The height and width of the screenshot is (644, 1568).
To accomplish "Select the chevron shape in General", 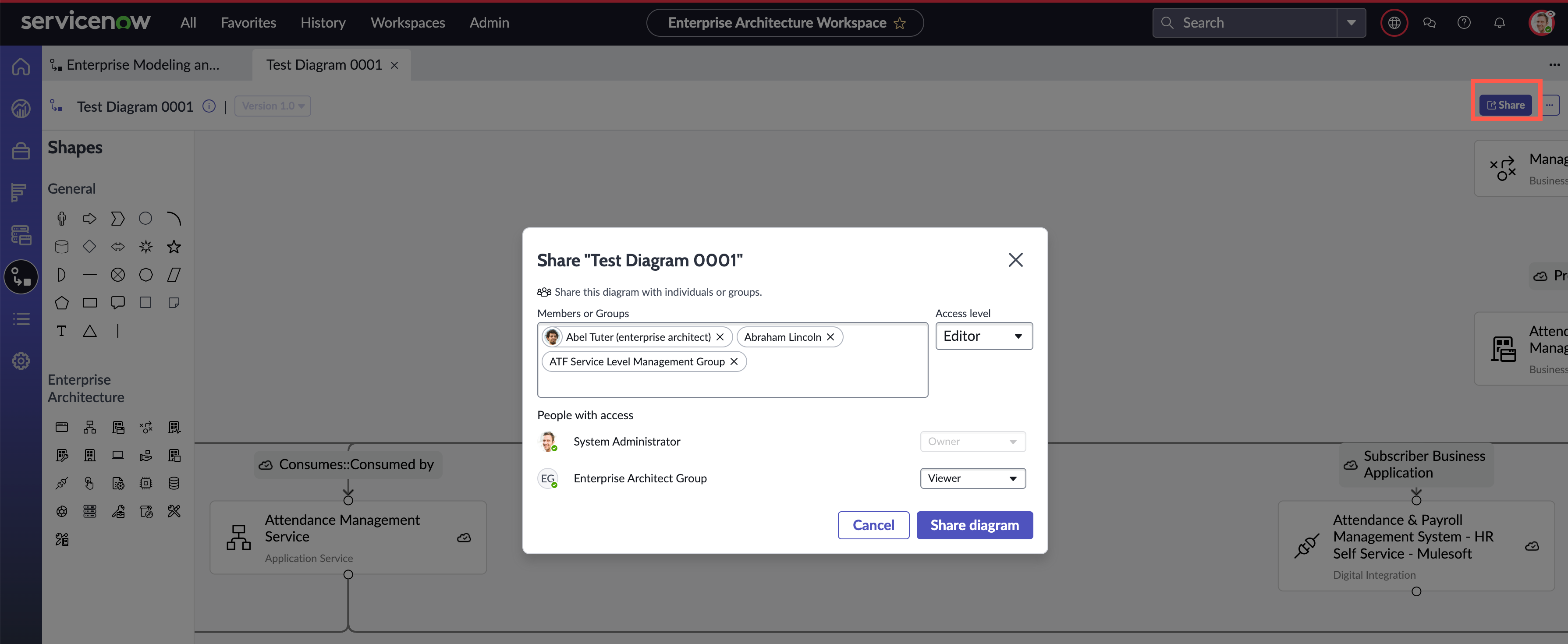I will point(117,219).
